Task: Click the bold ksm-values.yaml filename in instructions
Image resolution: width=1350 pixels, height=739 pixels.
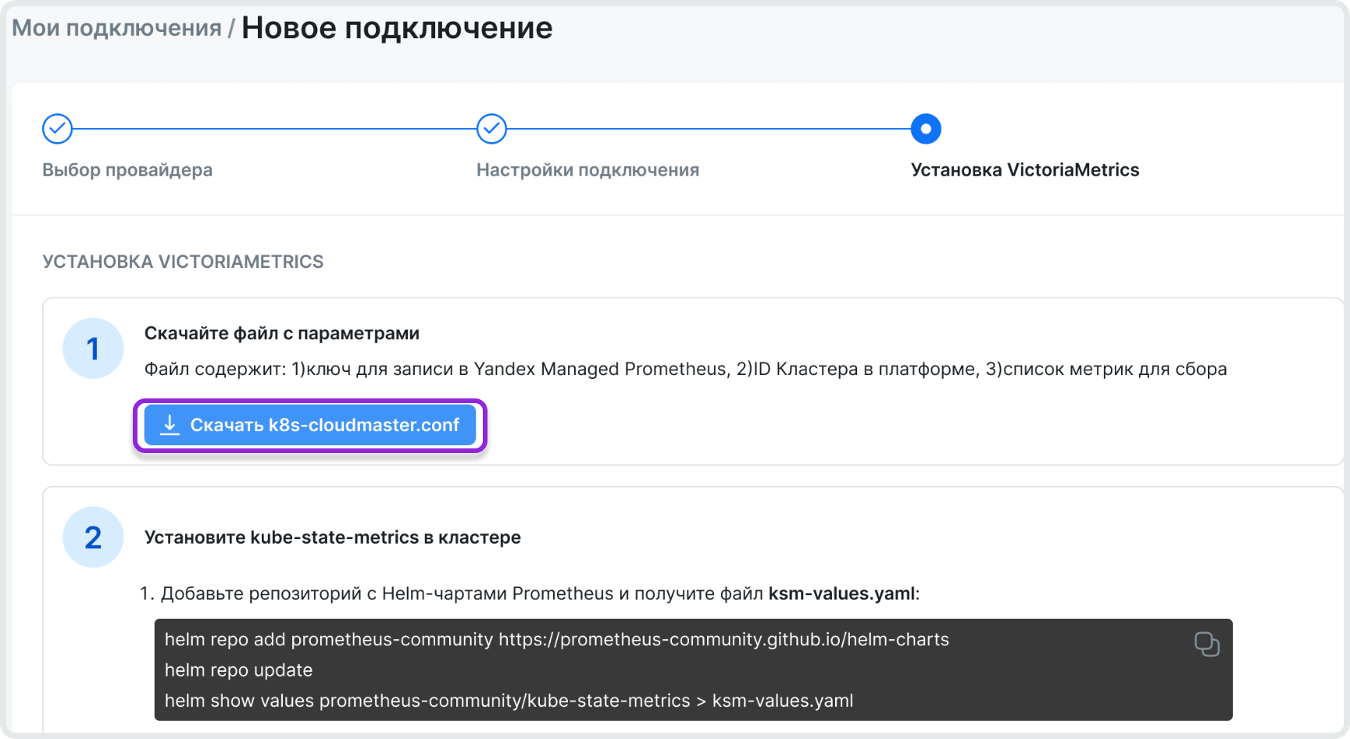Action: tap(841, 594)
